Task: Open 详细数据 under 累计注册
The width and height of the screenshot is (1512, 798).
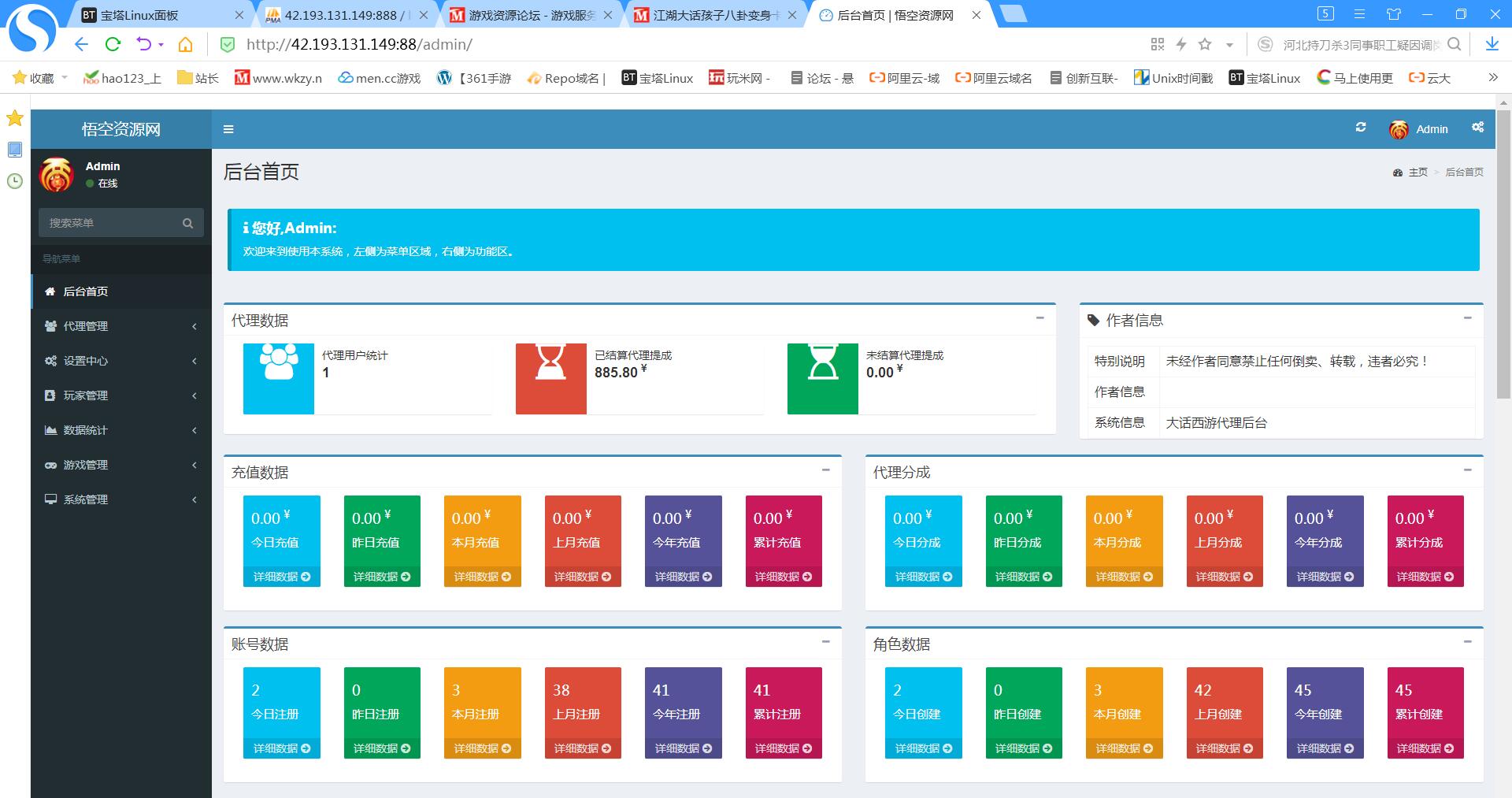Action: 783,748
